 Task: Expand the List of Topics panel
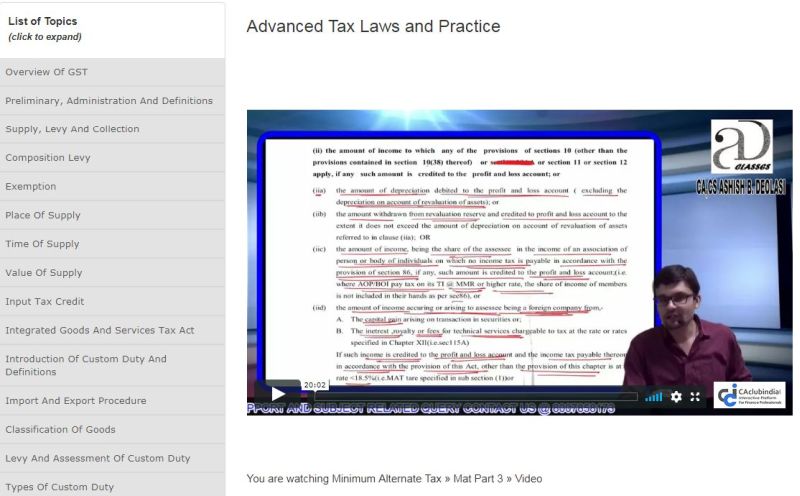44,28
